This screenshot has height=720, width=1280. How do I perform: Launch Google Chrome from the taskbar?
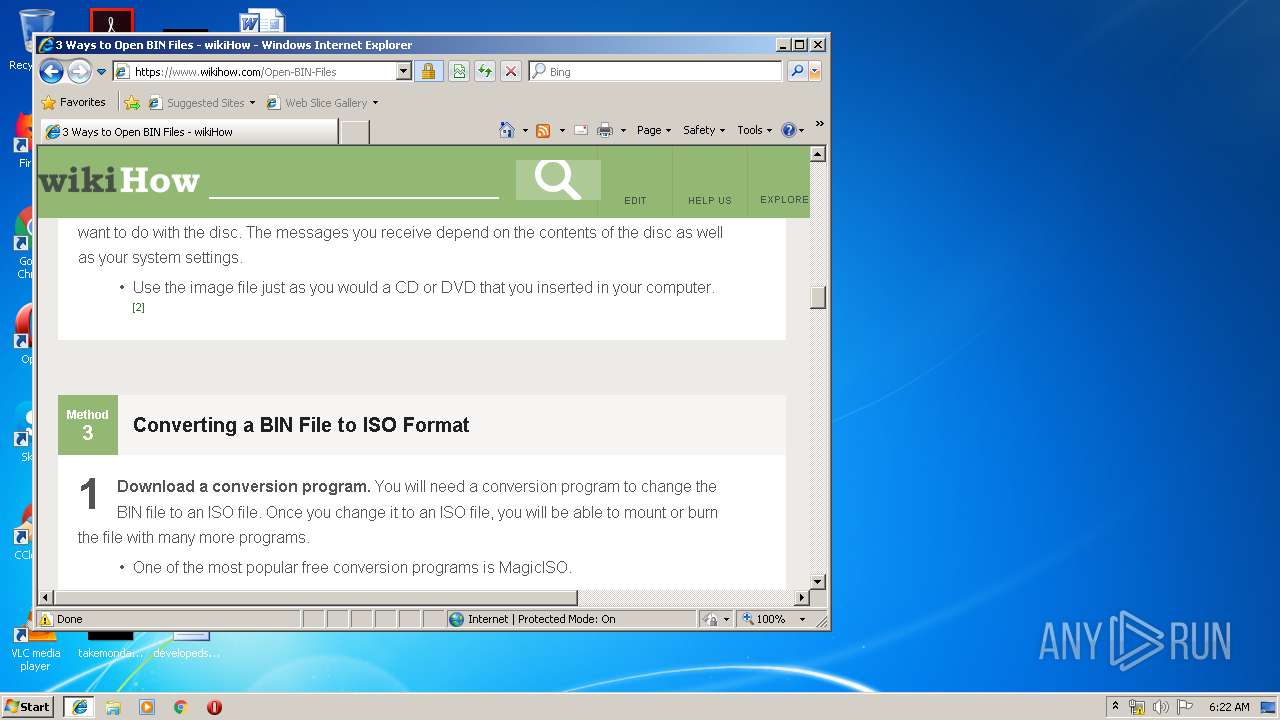pos(181,707)
